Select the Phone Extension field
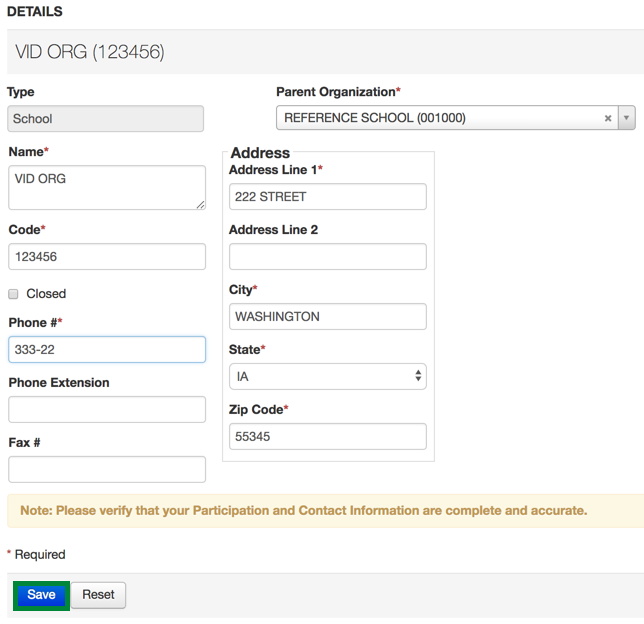Viewport: 644px width, 624px height. 106,409
